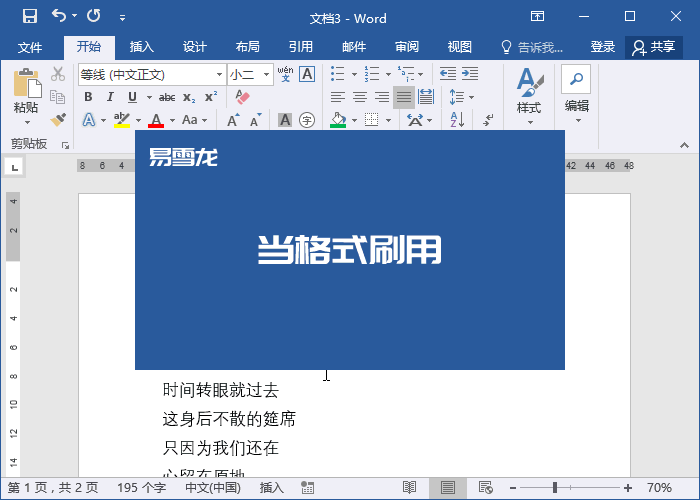Toggle Superscript formatting
Screen dimensions: 700x500
211,96
